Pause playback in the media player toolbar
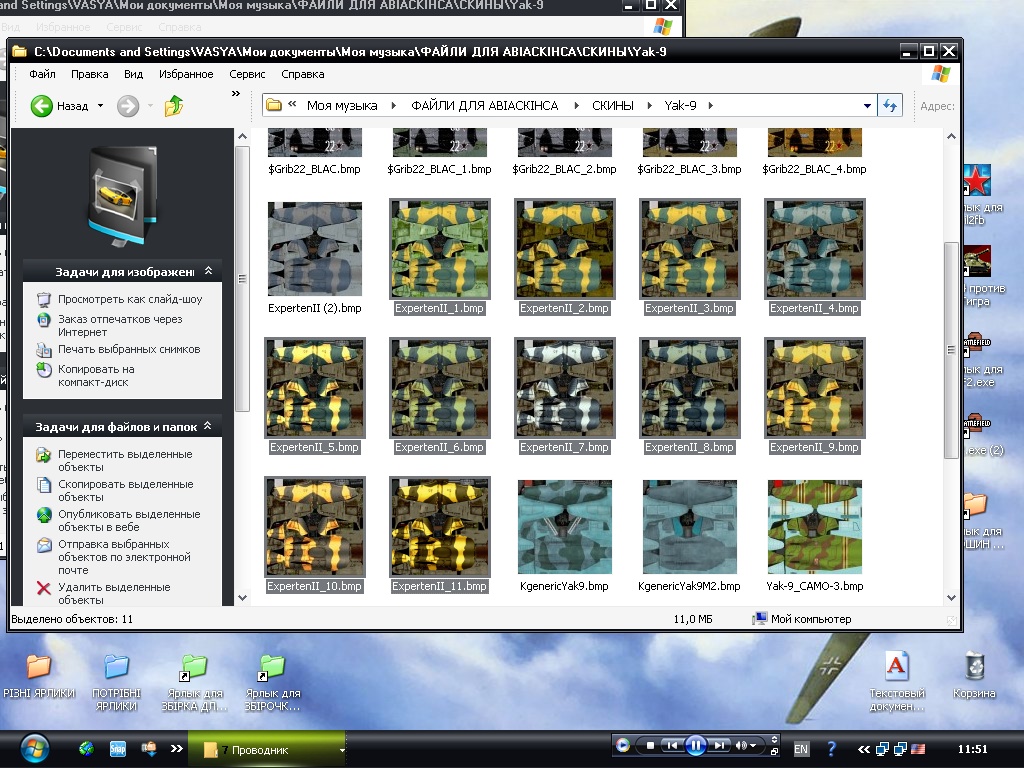Viewport: 1024px width, 768px height. click(696, 745)
